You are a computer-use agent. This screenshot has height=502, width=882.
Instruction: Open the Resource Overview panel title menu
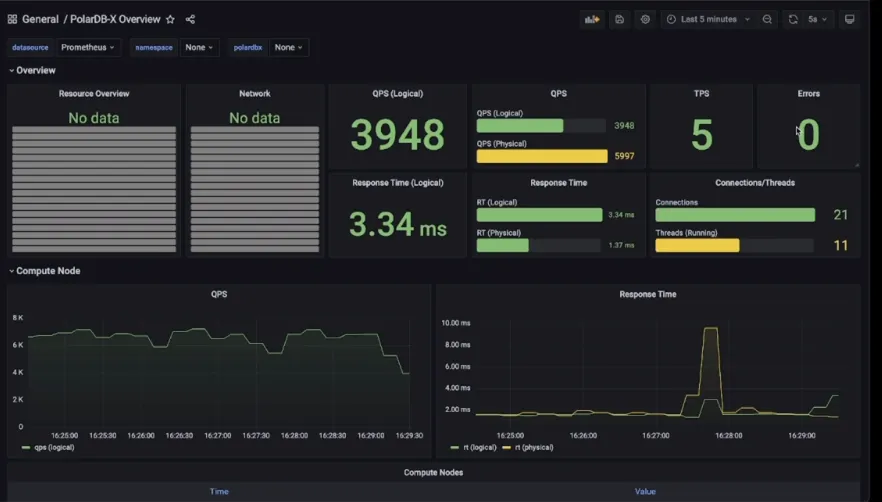(94, 93)
